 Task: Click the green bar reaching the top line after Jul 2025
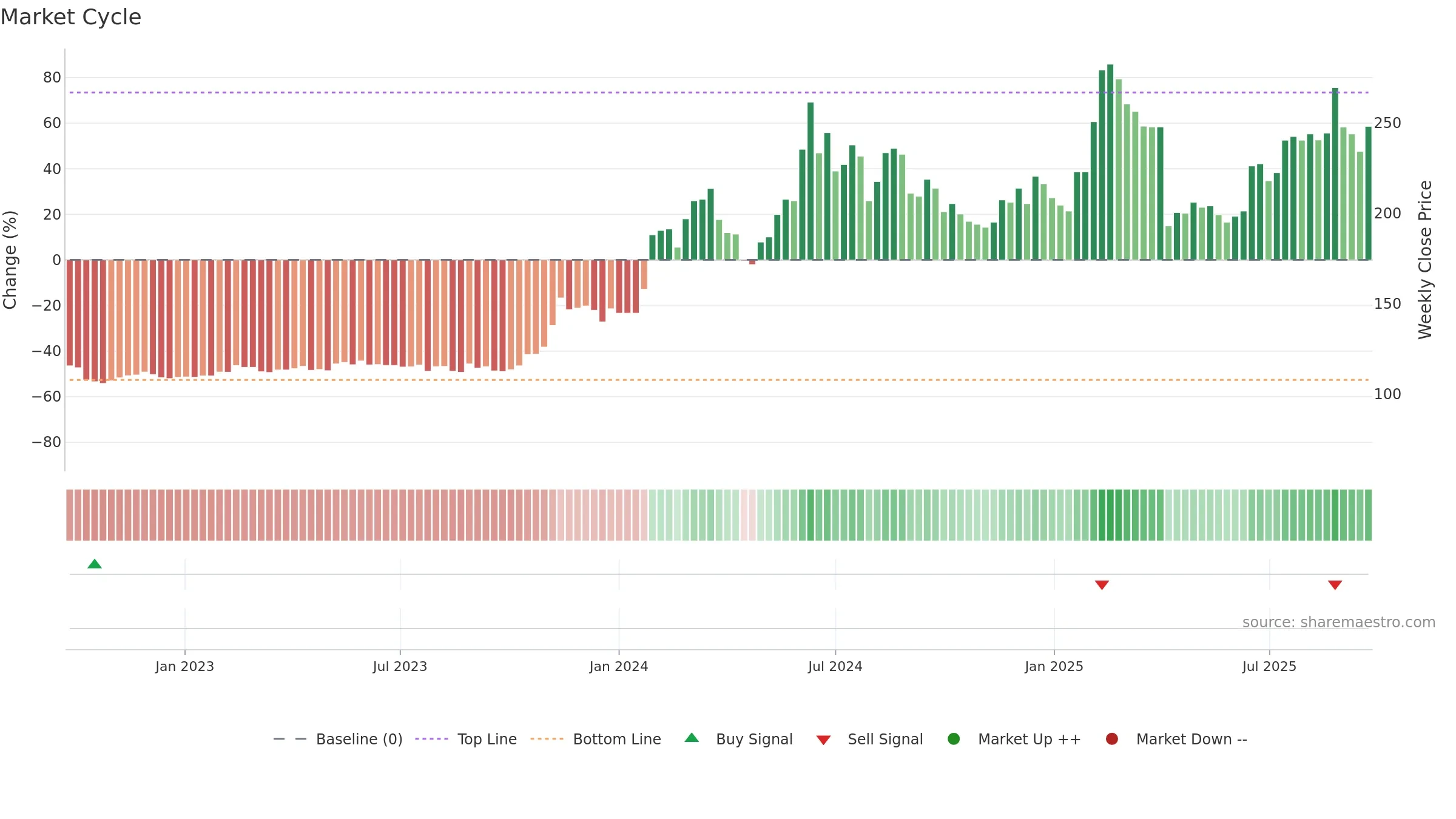(x=1335, y=174)
